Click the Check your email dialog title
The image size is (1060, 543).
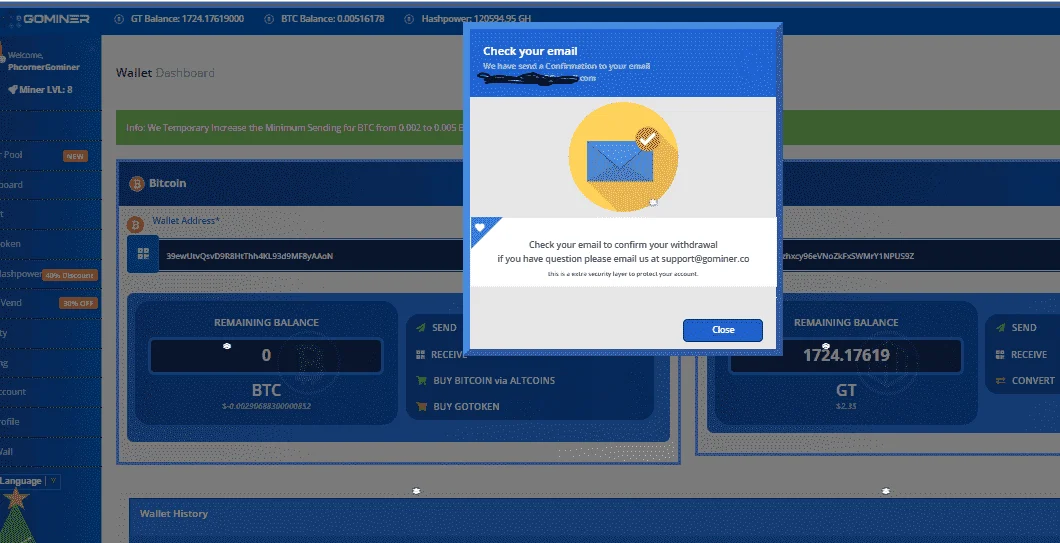click(530, 51)
